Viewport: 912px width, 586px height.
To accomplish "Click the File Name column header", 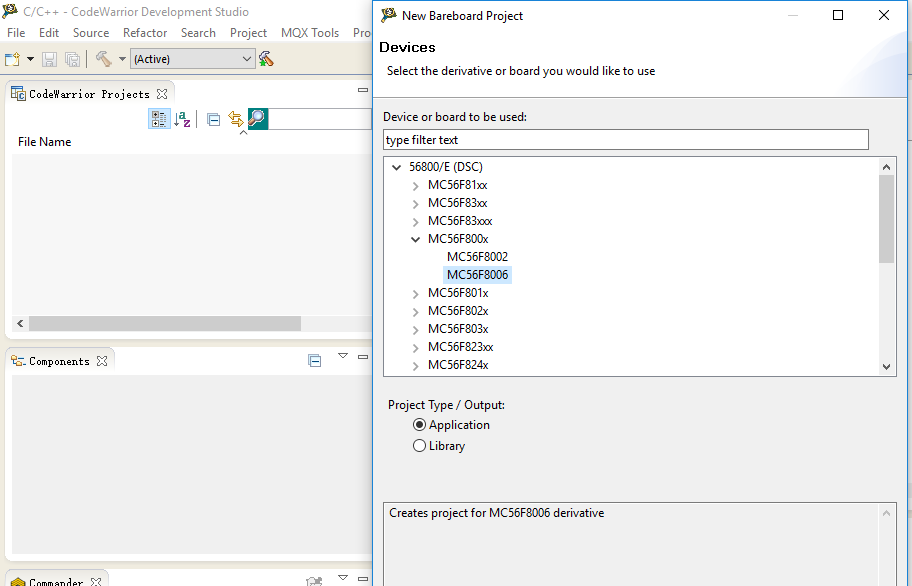I will point(44,142).
